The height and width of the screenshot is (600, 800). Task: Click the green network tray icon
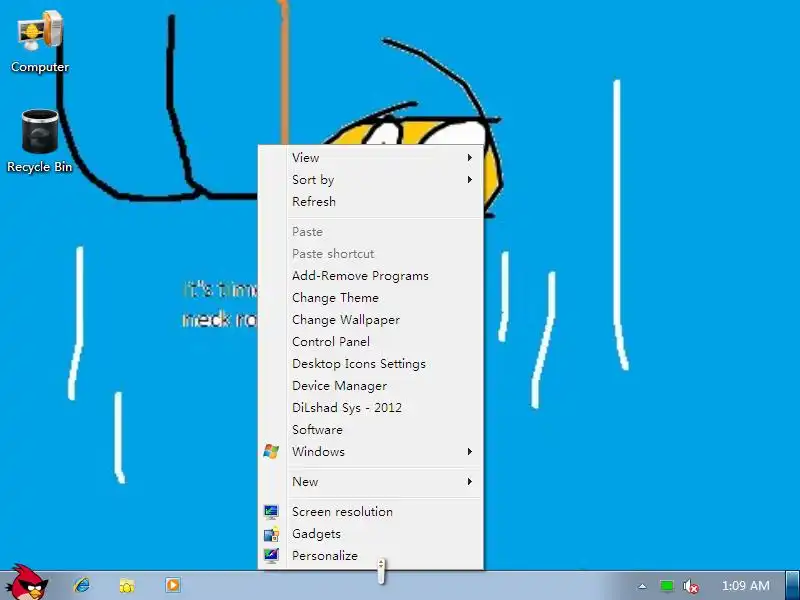pos(666,586)
